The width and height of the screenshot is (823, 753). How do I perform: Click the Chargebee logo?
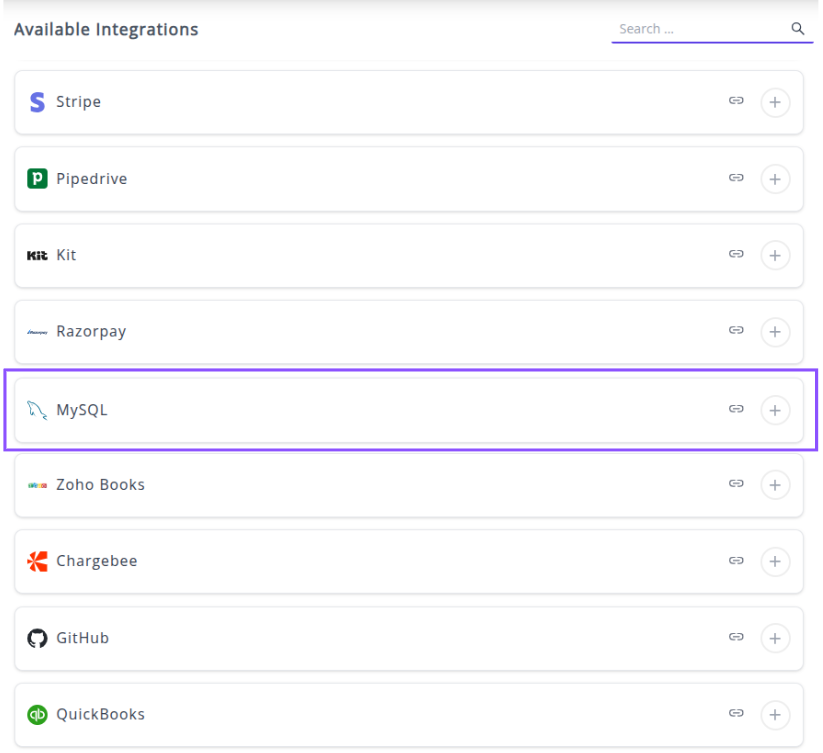[x=37, y=561]
